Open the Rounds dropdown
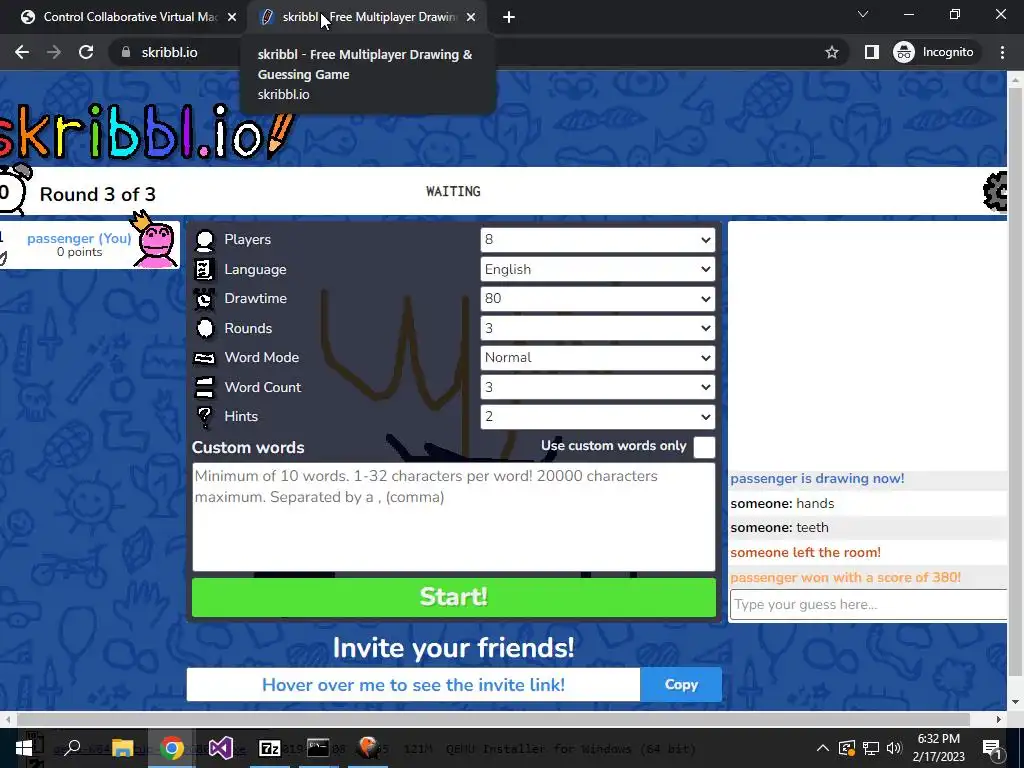This screenshot has width=1024, height=768. [598, 328]
